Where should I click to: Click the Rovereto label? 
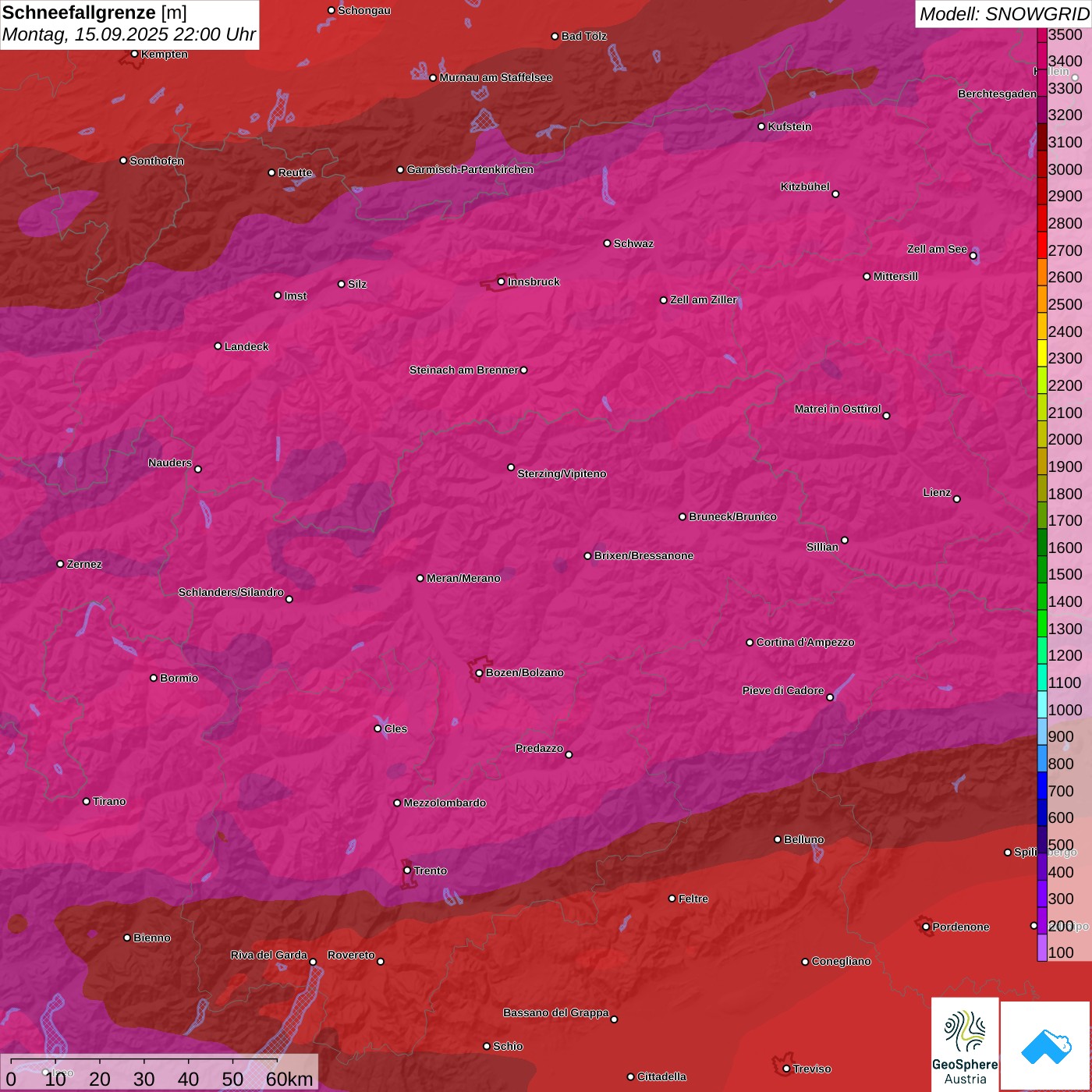pos(351,955)
